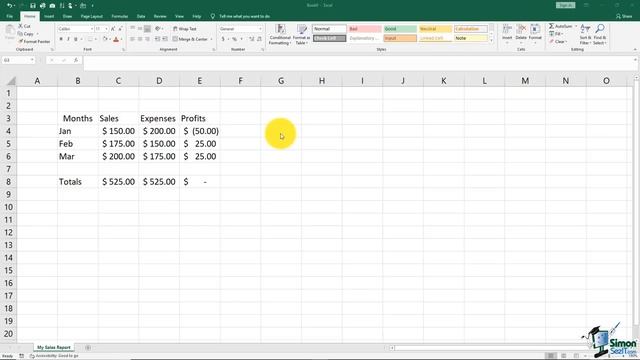Open Sort & Filter
The height and width of the screenshot is (360, 640).
click(x=585, y=35)
